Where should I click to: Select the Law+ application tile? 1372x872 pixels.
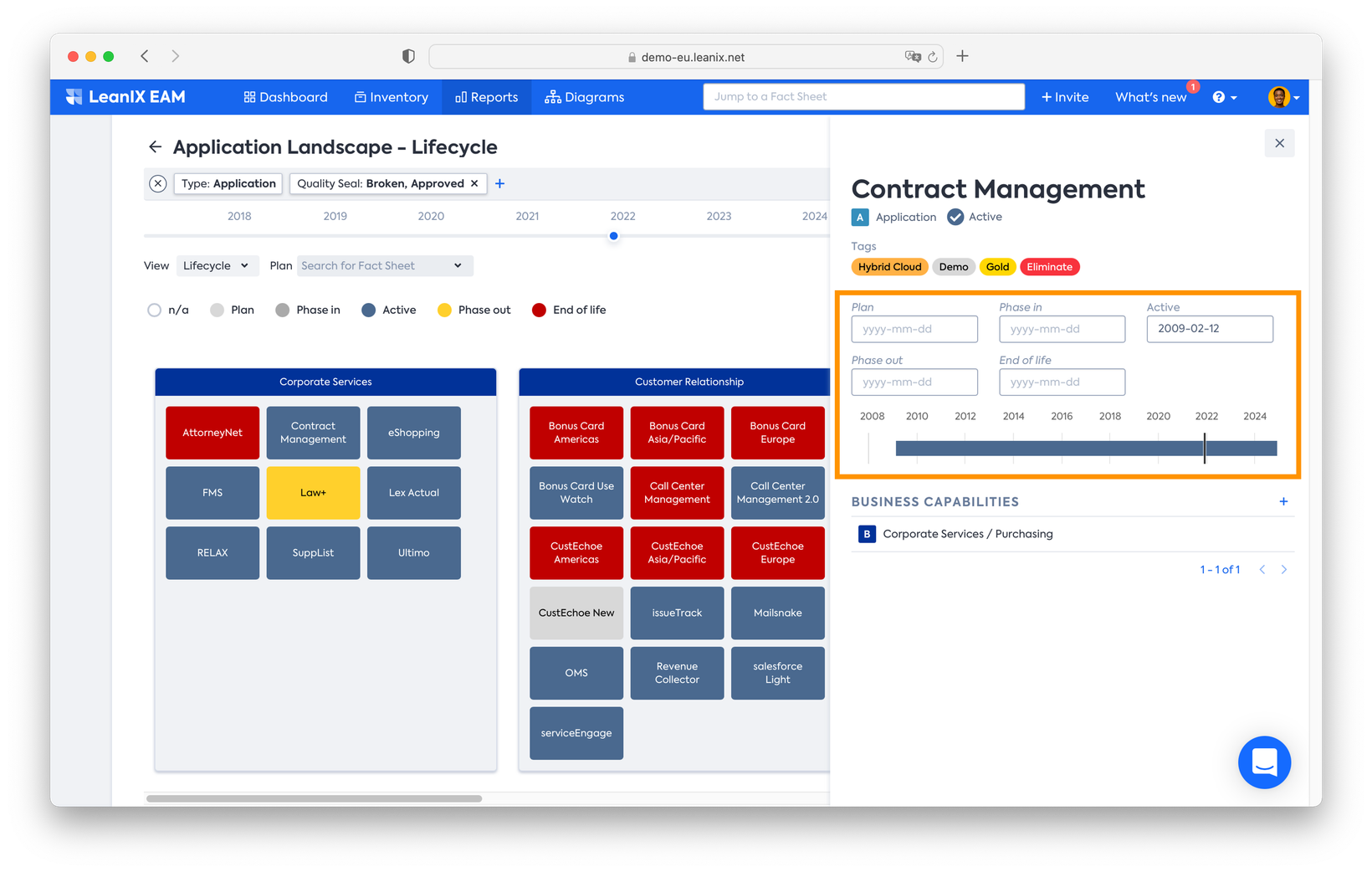pos(313,493)
